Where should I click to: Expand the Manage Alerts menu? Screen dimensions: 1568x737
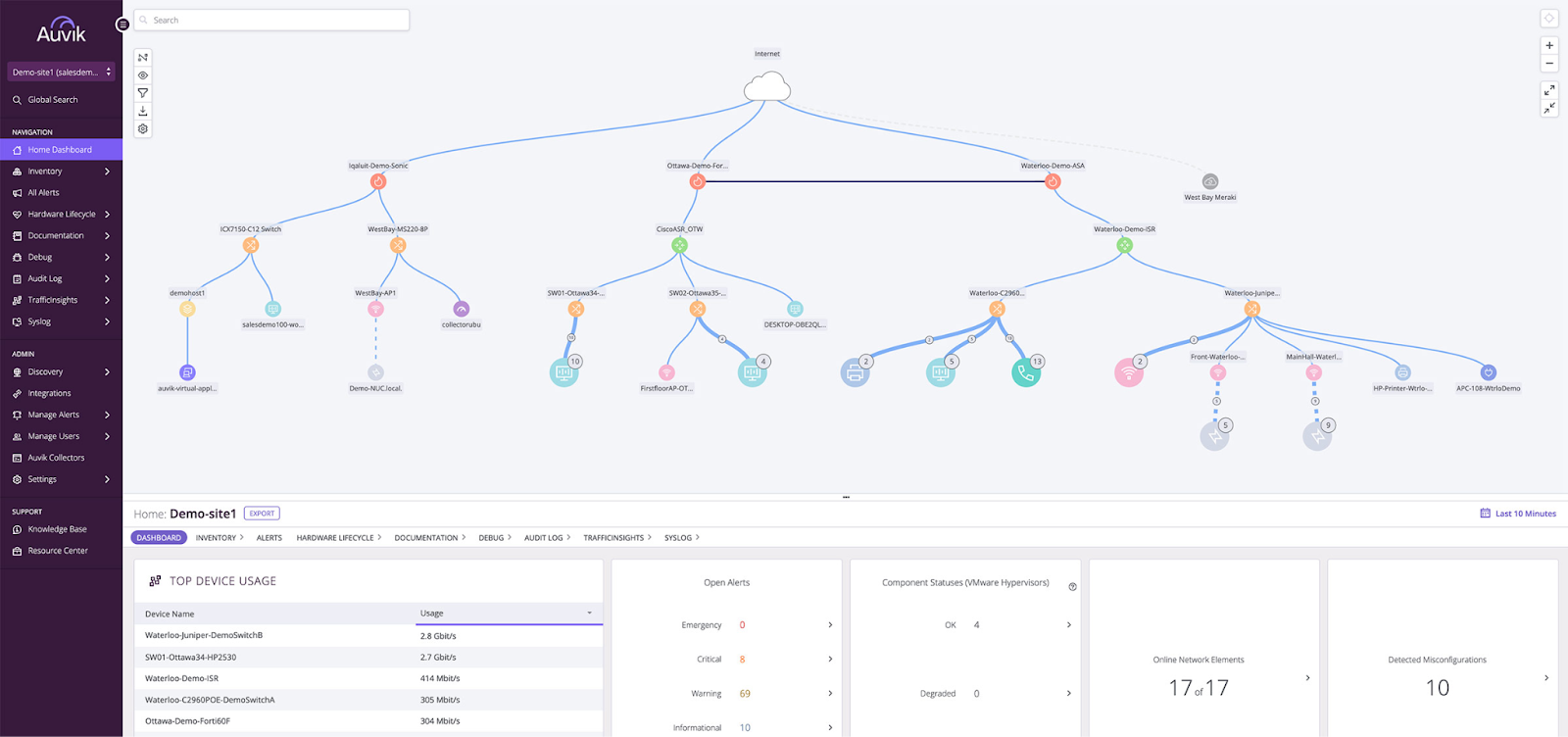click(61, 416)
